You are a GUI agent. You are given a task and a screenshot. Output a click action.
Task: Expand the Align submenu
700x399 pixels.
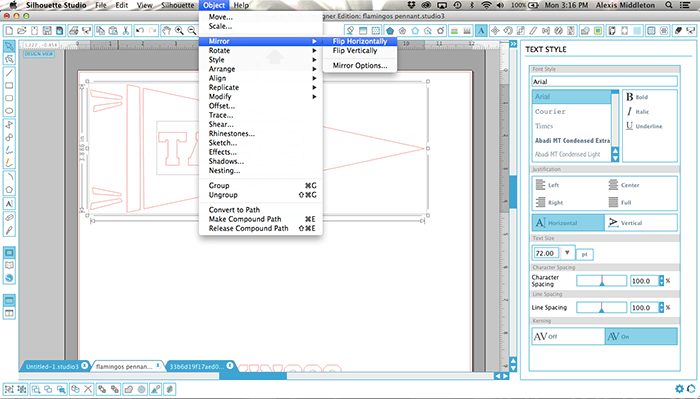point(261,78)
